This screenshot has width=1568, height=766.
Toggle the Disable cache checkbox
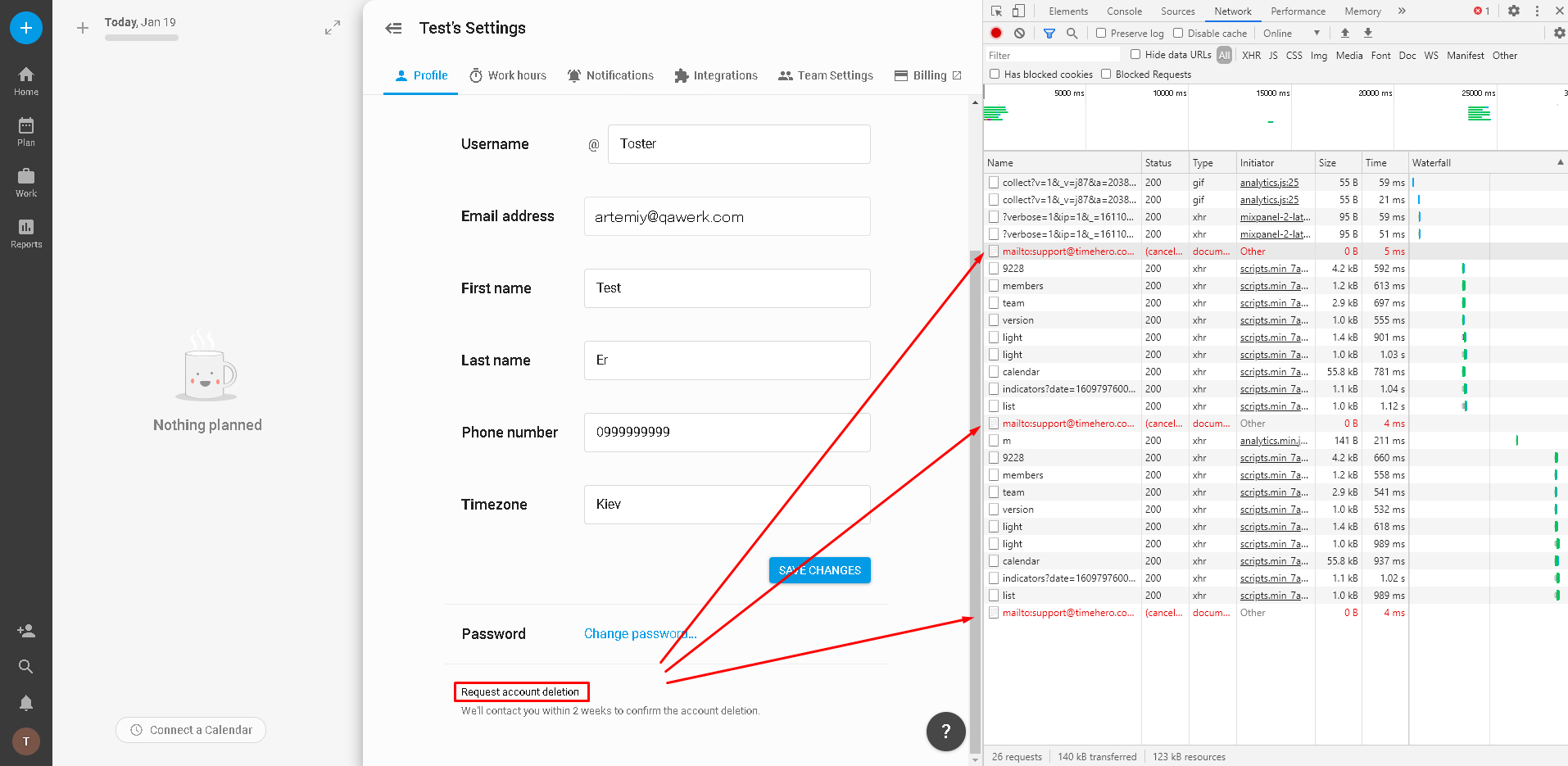pos(1178,34)
